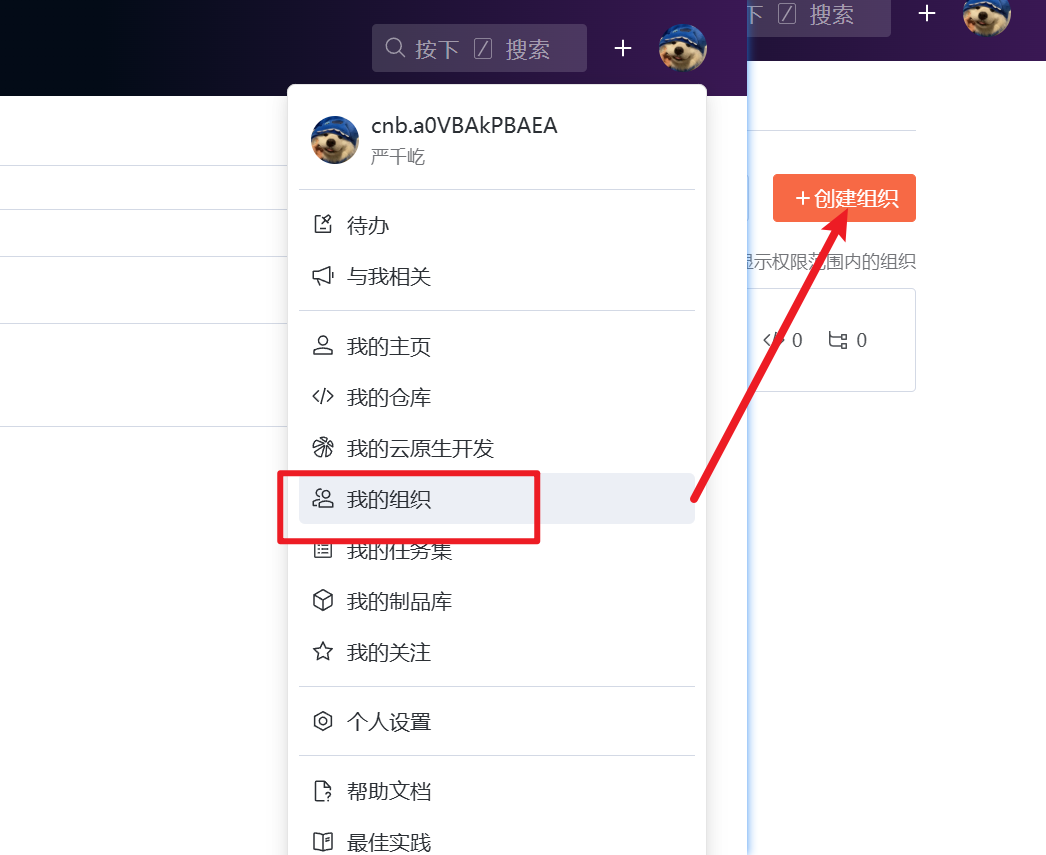Screen dimensions: 1046x855
Task: Open 我的任务集 from the dropdown
Action: point(399,551)
